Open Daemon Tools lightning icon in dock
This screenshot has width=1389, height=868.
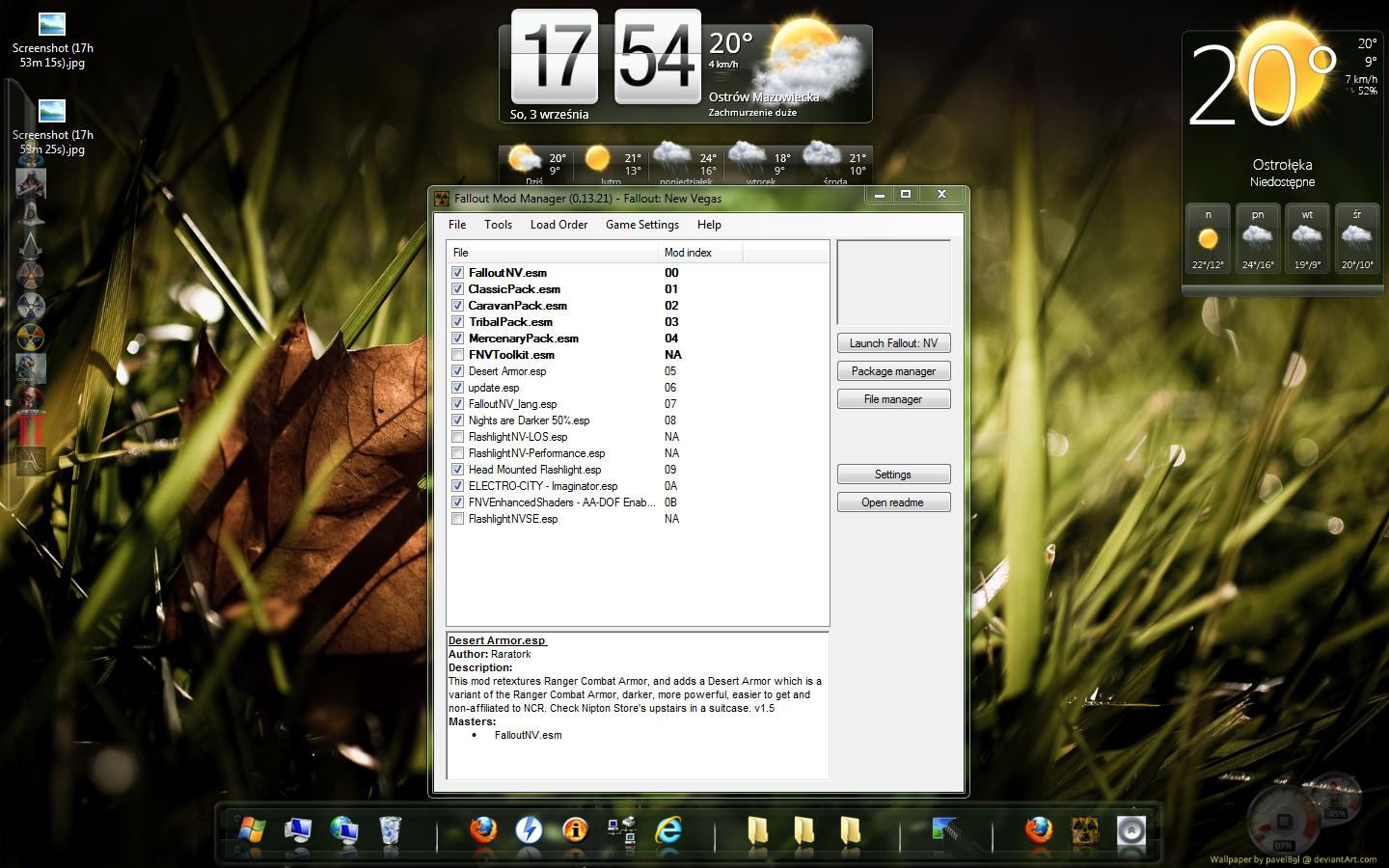coord(529,829)
